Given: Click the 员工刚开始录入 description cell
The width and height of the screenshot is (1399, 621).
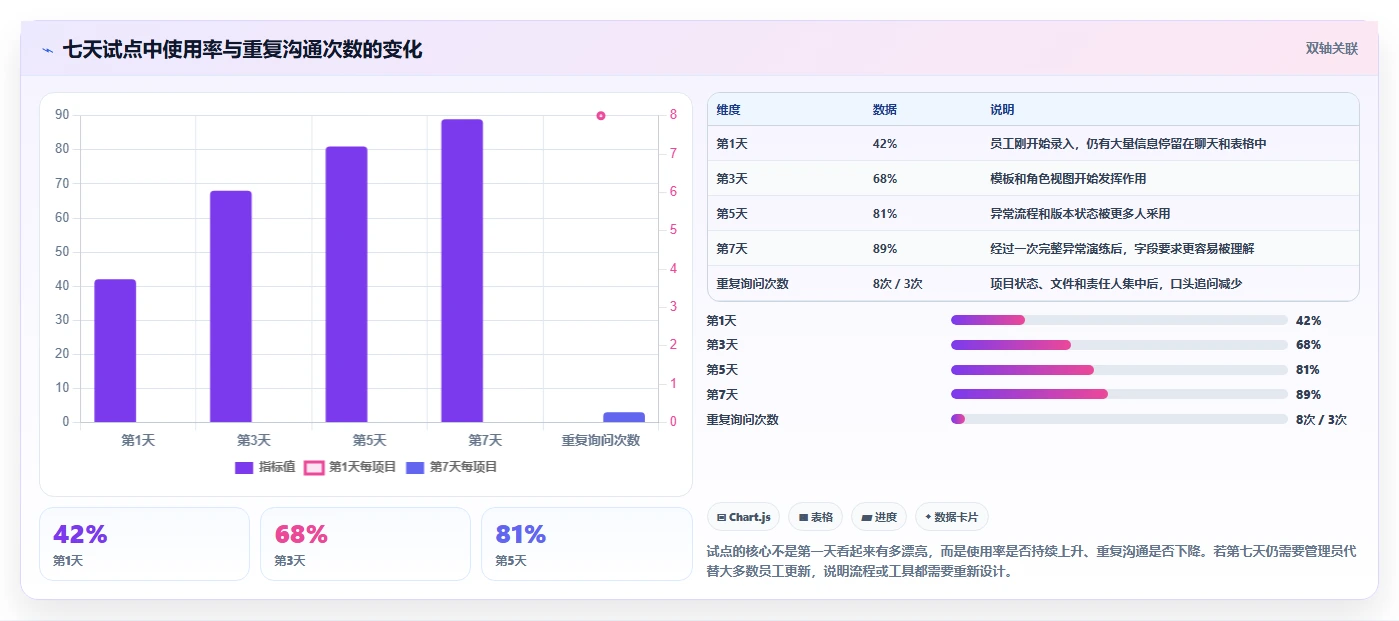Looking at the screenshot, I should coord(1128,144).
